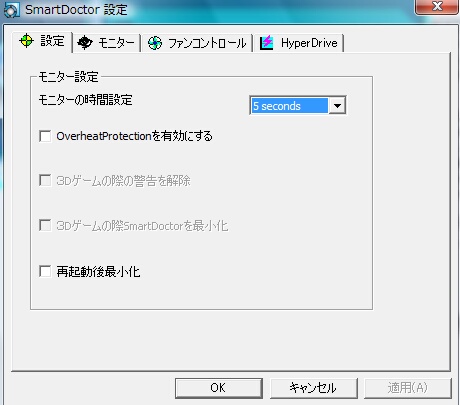Click the 適用(A) button
This screenshot has width=460, height=405.
[408, 388]
